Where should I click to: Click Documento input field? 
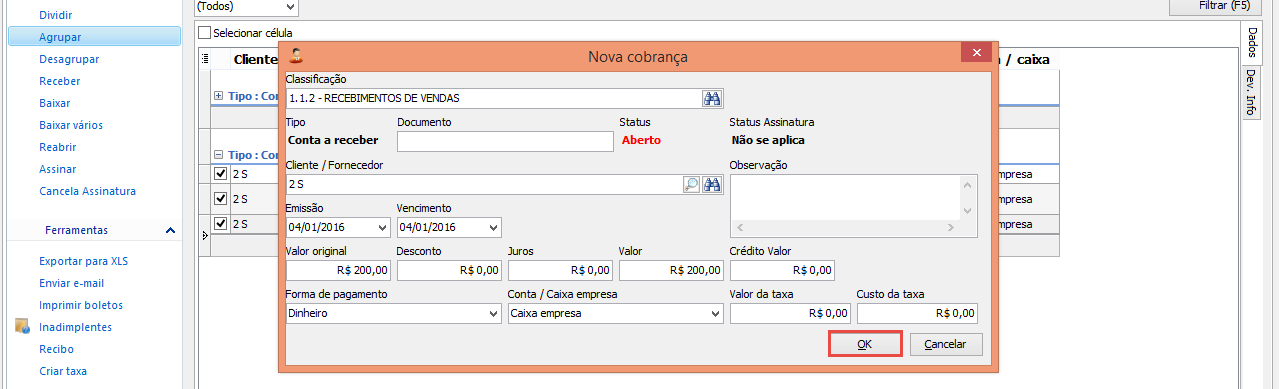tap(504, 141)
